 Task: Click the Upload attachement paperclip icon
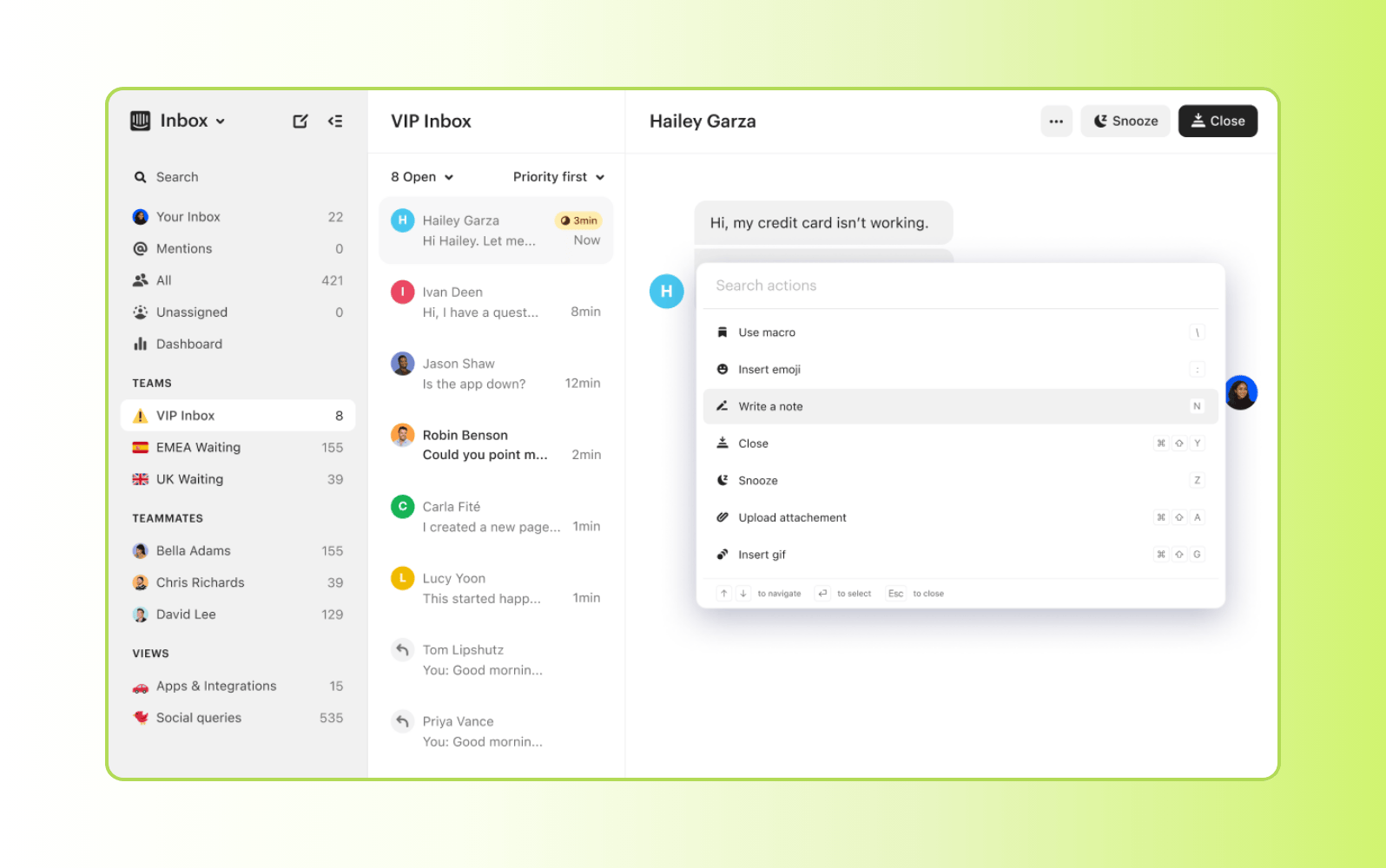pyautogui.click(x=722, y=517)
